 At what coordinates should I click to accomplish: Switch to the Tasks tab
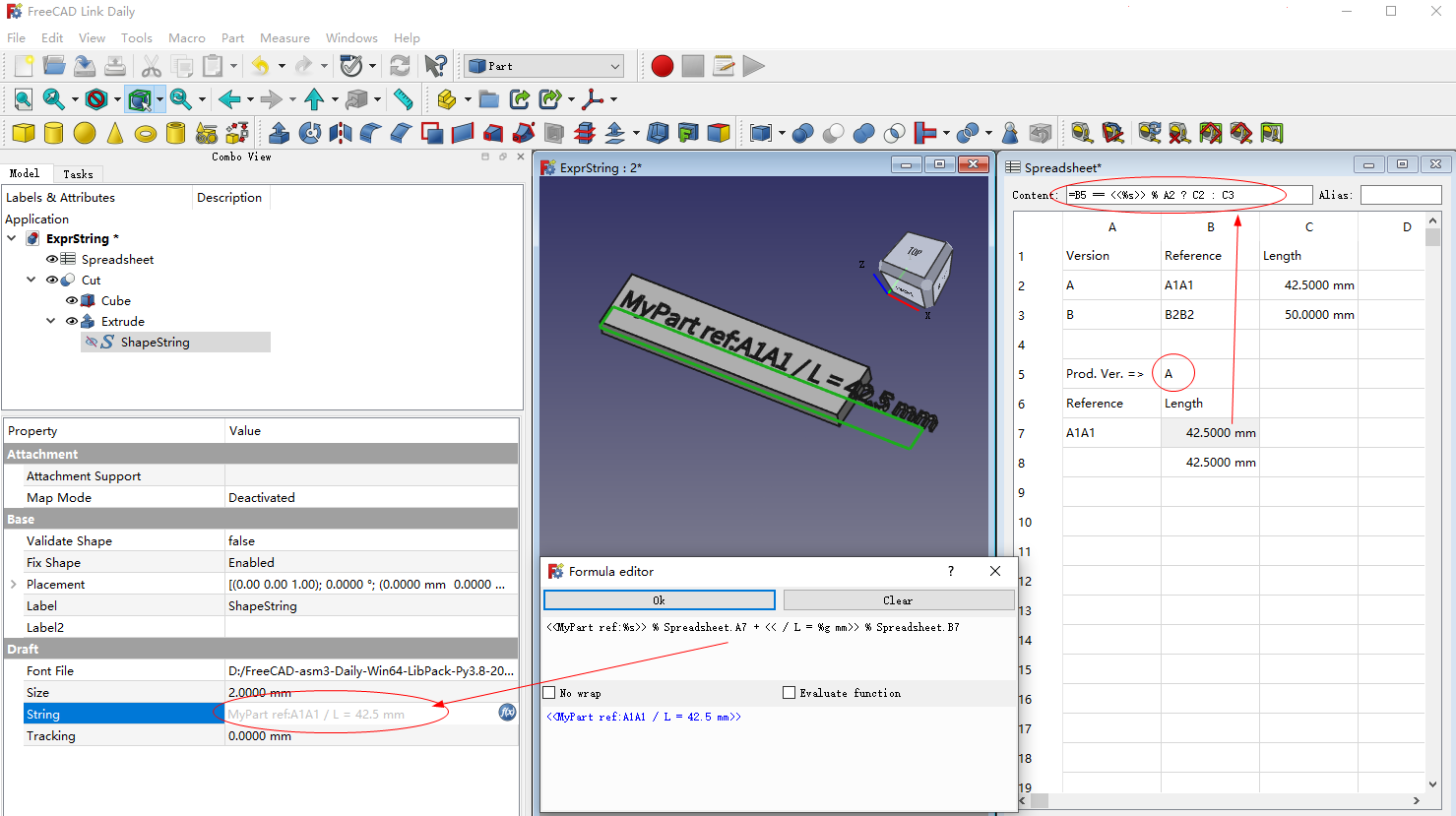coord(78,174)
